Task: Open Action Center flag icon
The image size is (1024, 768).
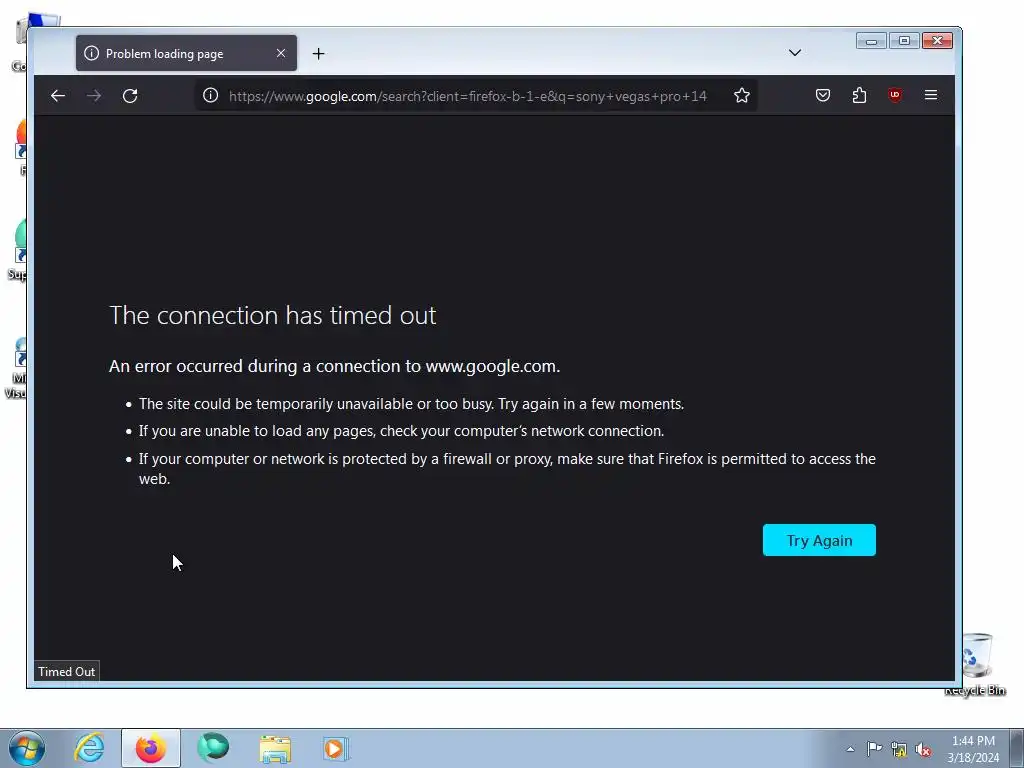Action: 874,749
